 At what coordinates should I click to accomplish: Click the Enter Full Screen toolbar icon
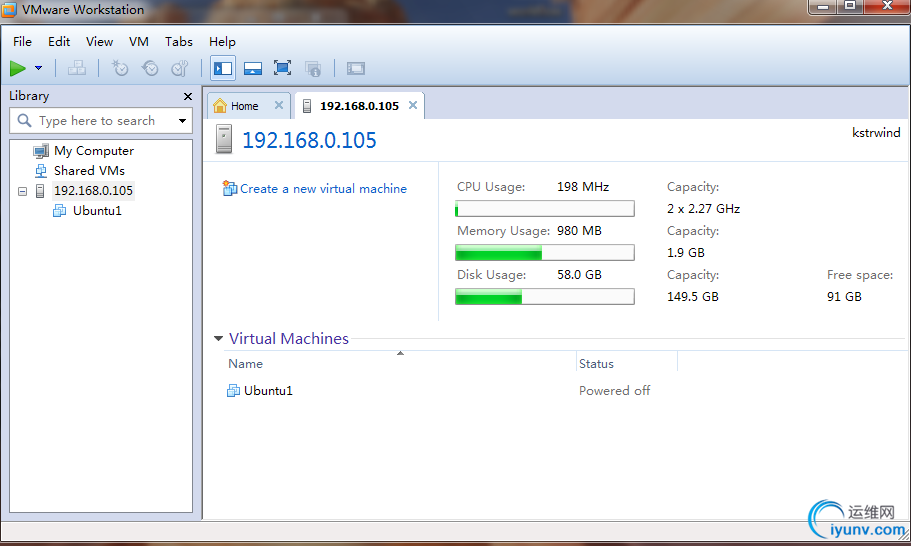tap(282, 69)
